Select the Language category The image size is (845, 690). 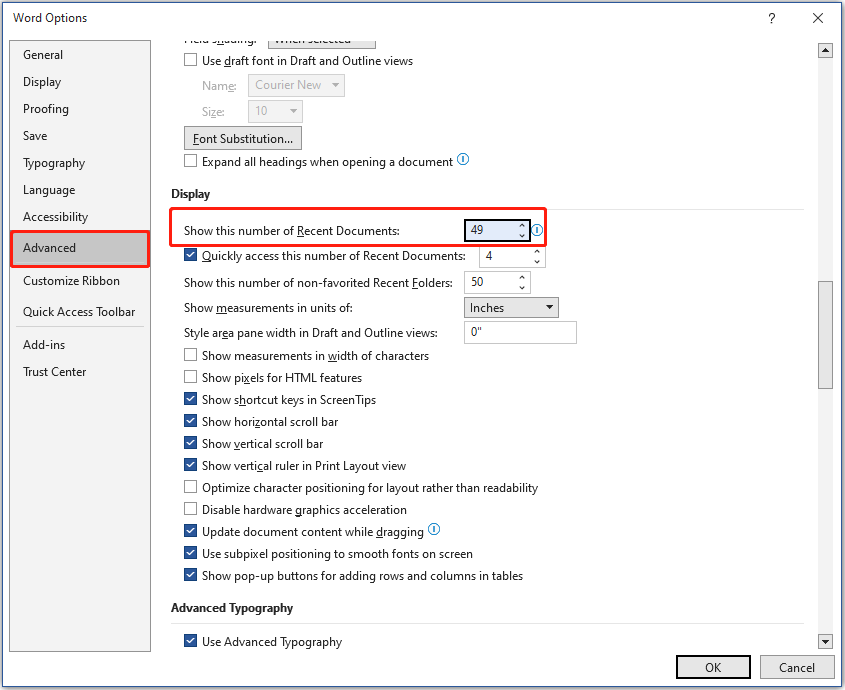(80, 190)
